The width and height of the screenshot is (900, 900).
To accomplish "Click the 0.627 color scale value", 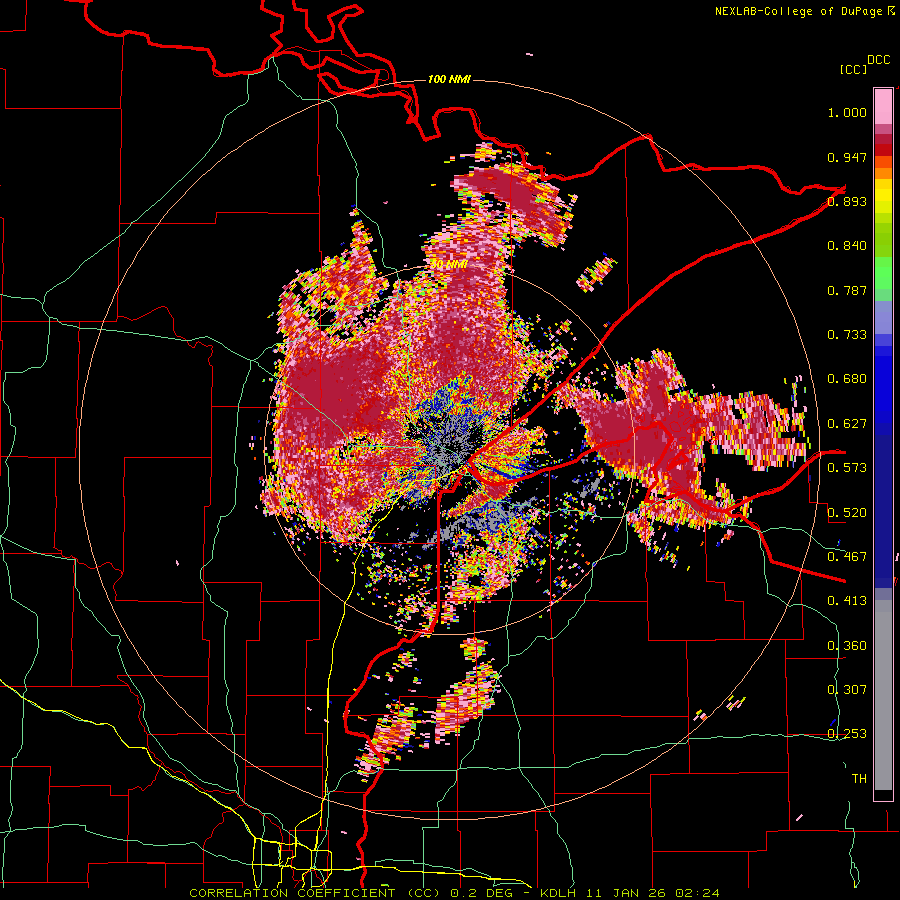I will coord(847,424).
